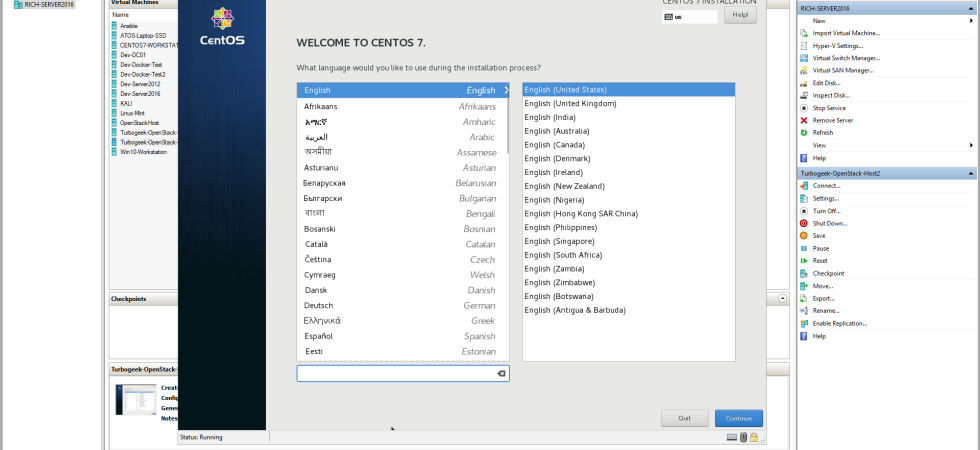
Task: Click the Import Virtual Machine icon
Action: coord(804,33)
